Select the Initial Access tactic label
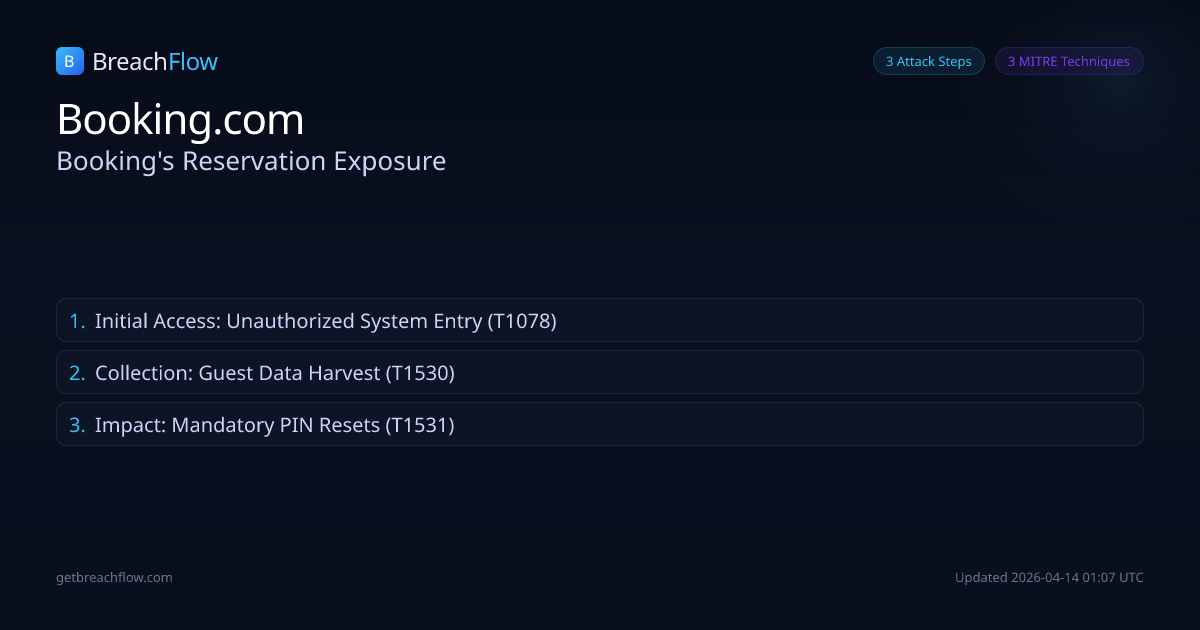Viewport: 1200px width, 630px height. click(x=156, y=321)
